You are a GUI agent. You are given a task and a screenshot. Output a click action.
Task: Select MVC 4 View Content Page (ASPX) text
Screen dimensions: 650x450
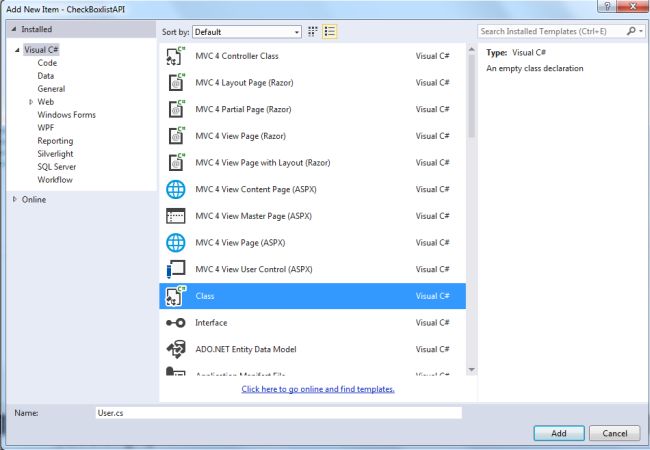click(x=256, y=189)
